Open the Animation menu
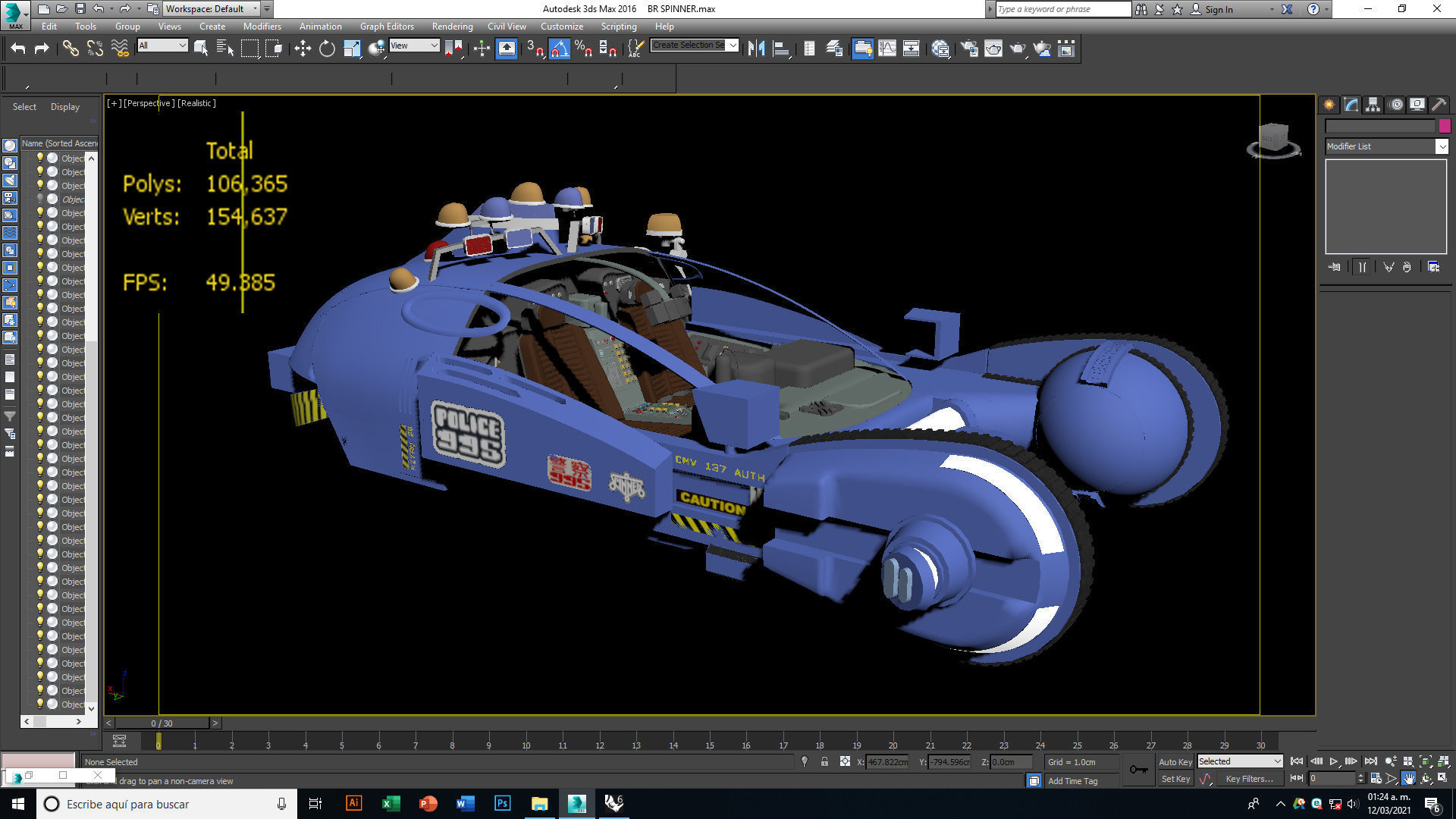This screenshot has width=1456, height=819. pyautogui.click(x=320, y=26)
